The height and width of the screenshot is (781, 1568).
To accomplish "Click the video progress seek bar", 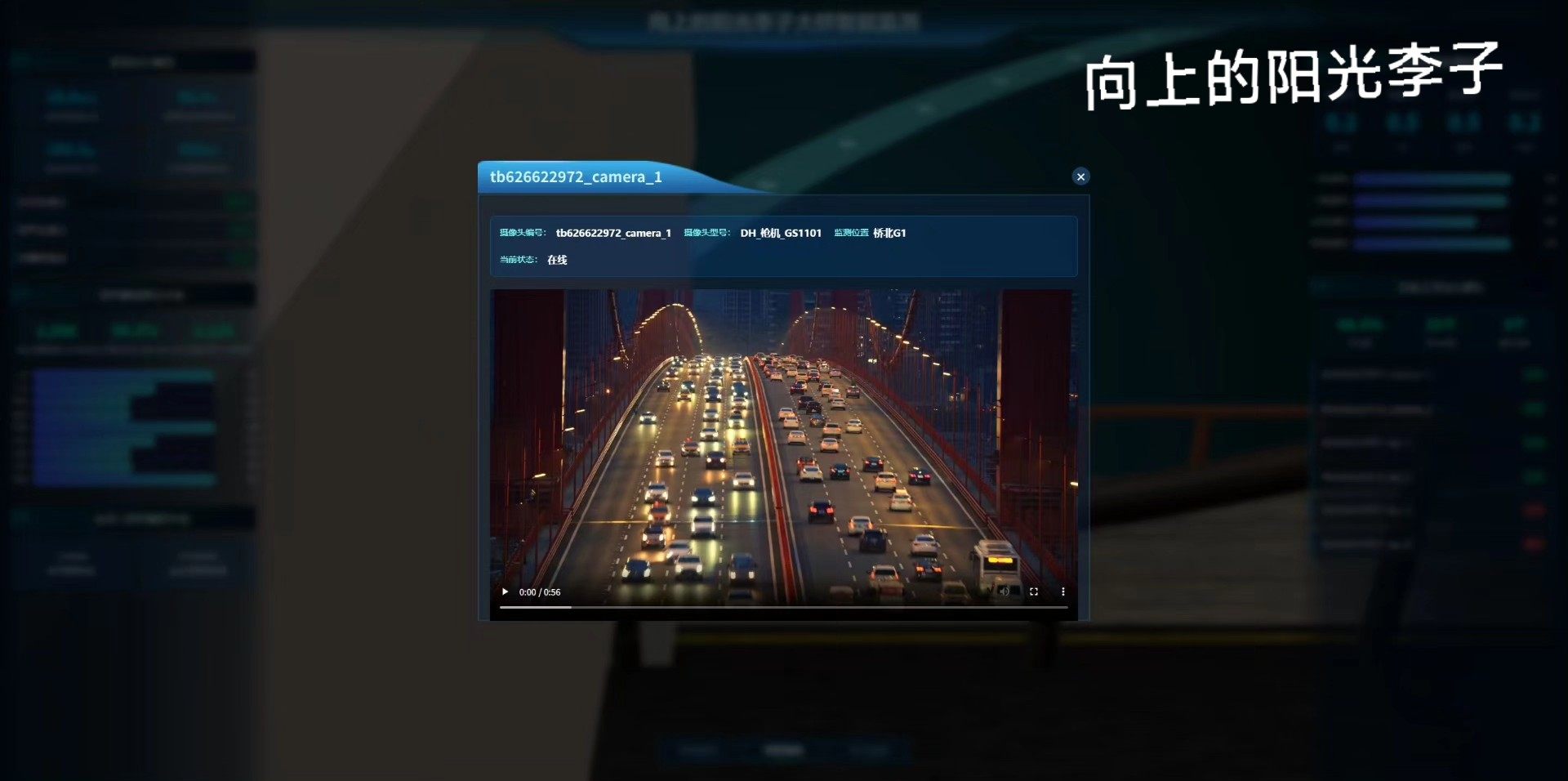I will click(x=784, y=607).
